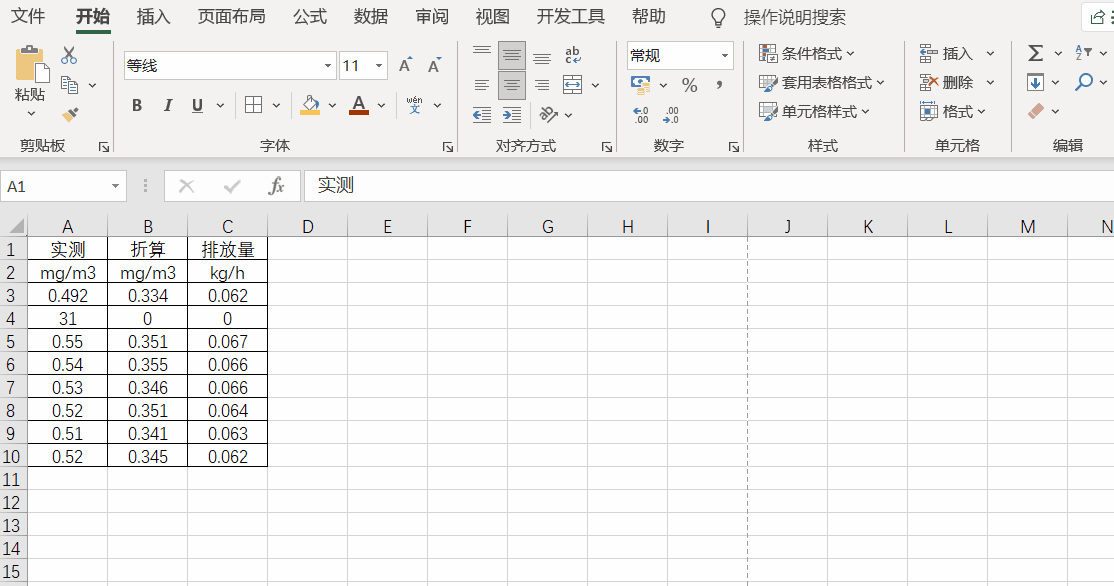Viewport: 1114px width, 586px height.
Task: Switch to 页面布局 tab
Action: (x=232, y=16)
